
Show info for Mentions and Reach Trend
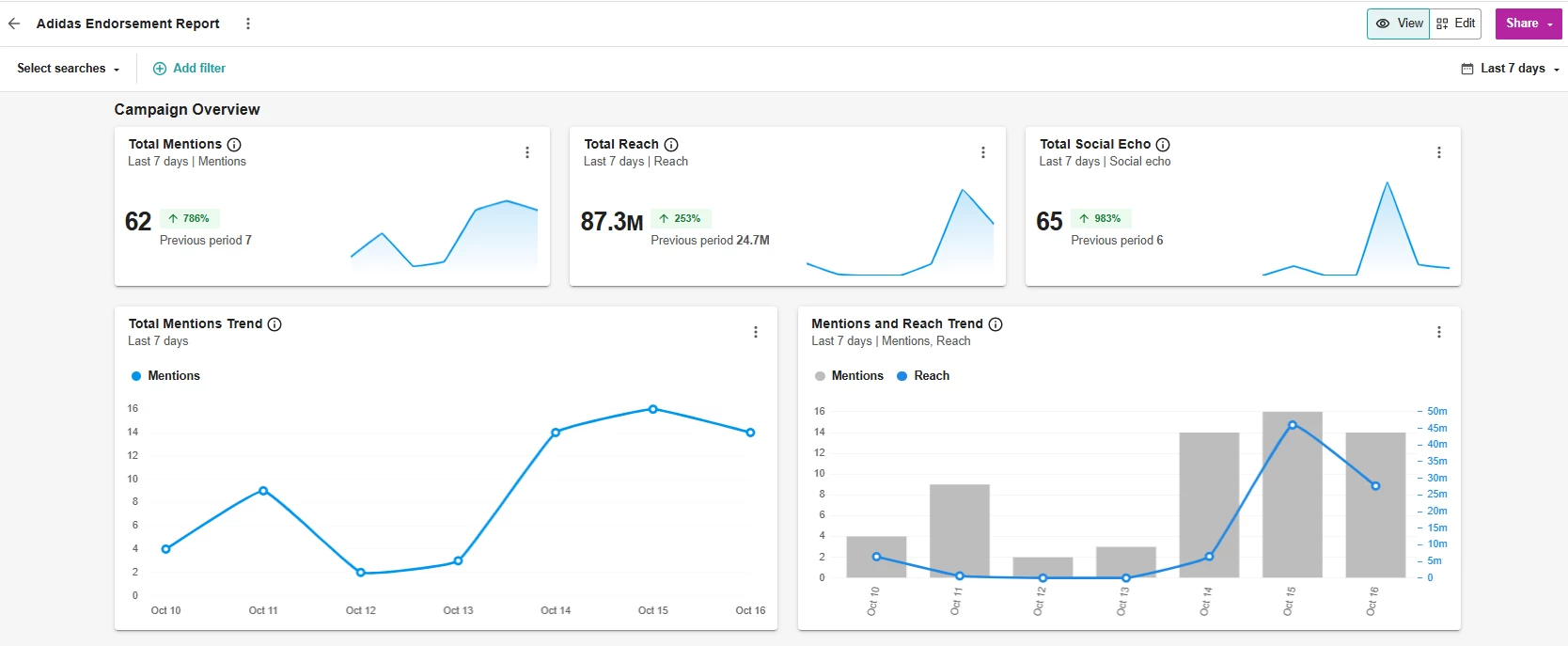[x=996, y=324]
